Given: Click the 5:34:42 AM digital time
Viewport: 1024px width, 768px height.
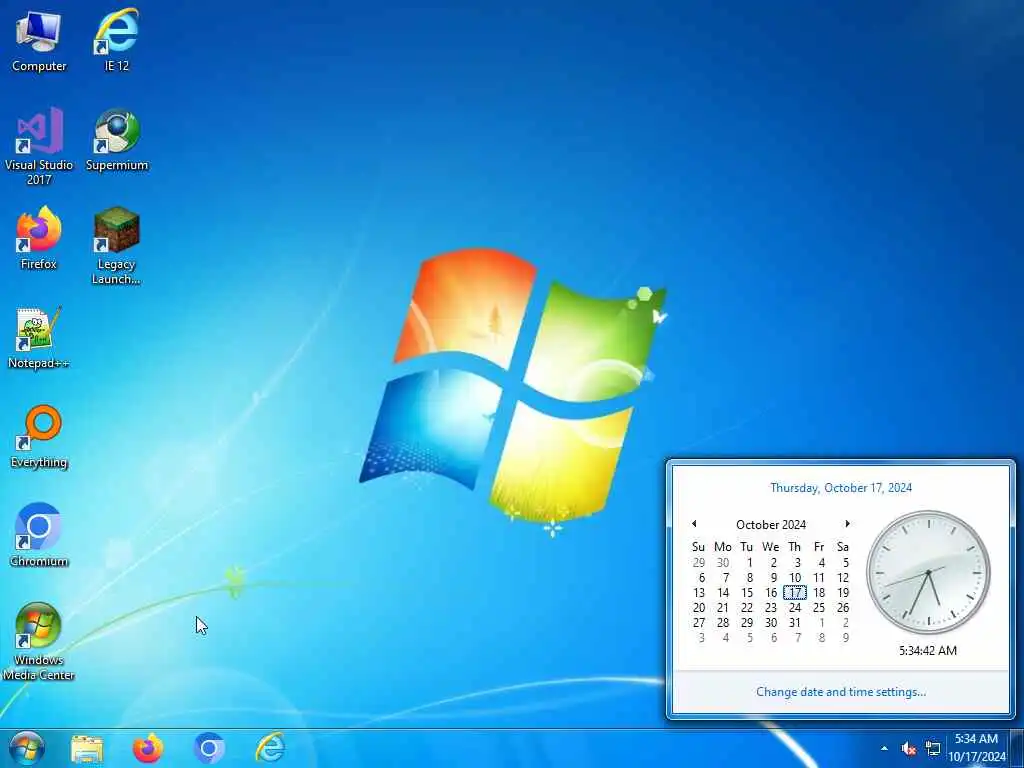Looking at the screenshot, I should point(928,650).
